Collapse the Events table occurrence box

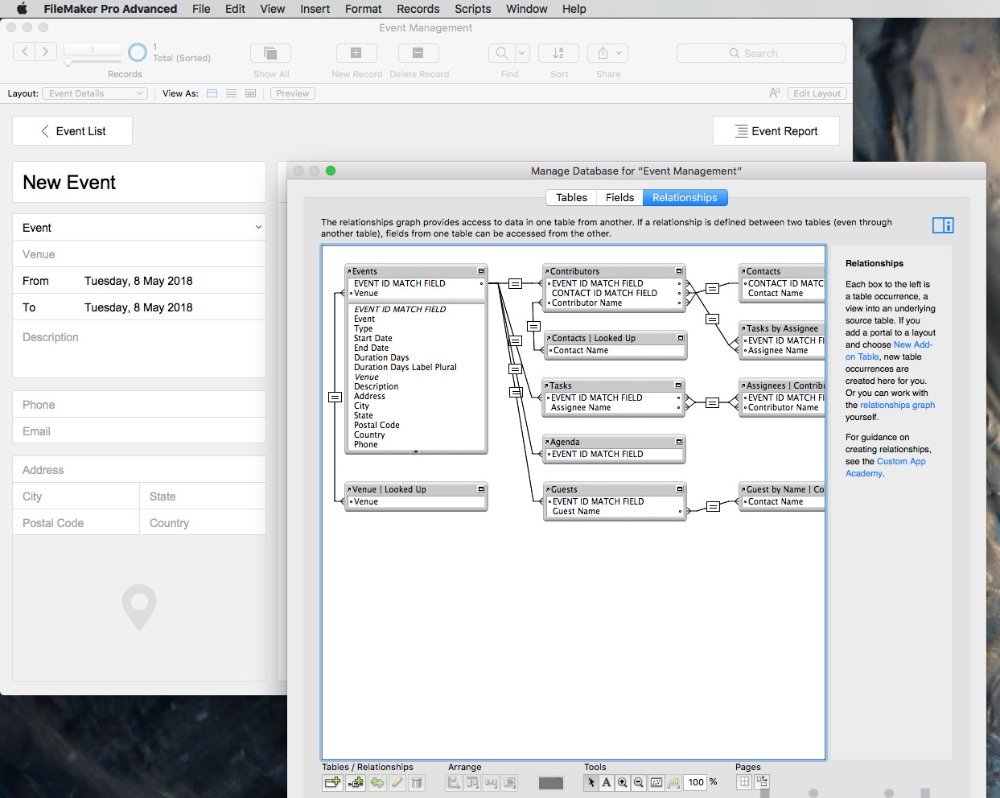tap(481, 271)
